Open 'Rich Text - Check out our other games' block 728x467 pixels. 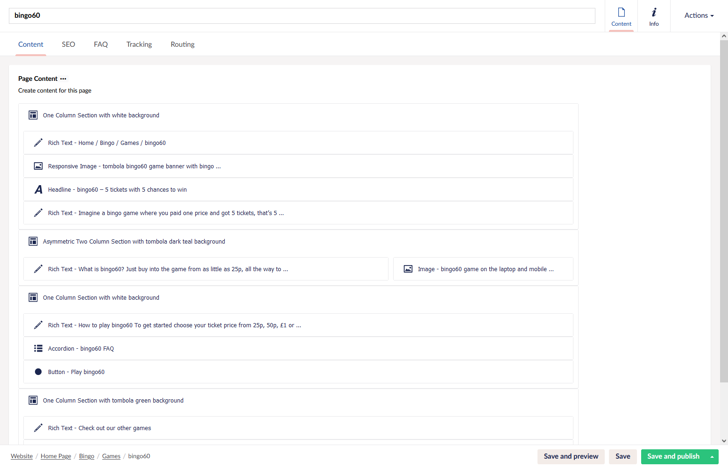[299, 428]
